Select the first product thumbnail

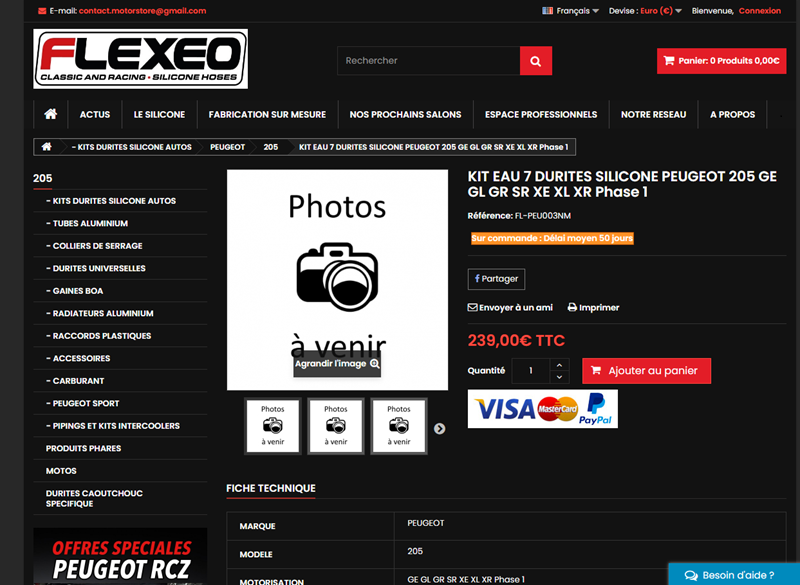(273, 426)
